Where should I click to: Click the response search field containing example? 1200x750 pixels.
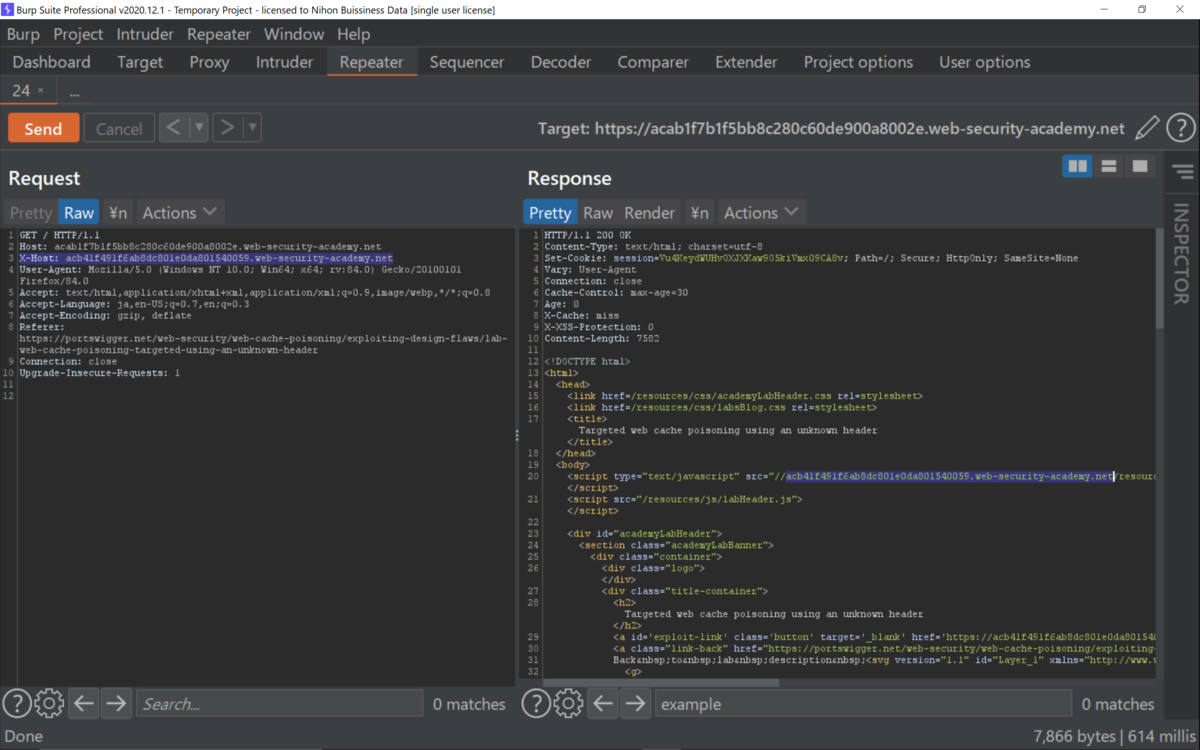click(863, 704)
